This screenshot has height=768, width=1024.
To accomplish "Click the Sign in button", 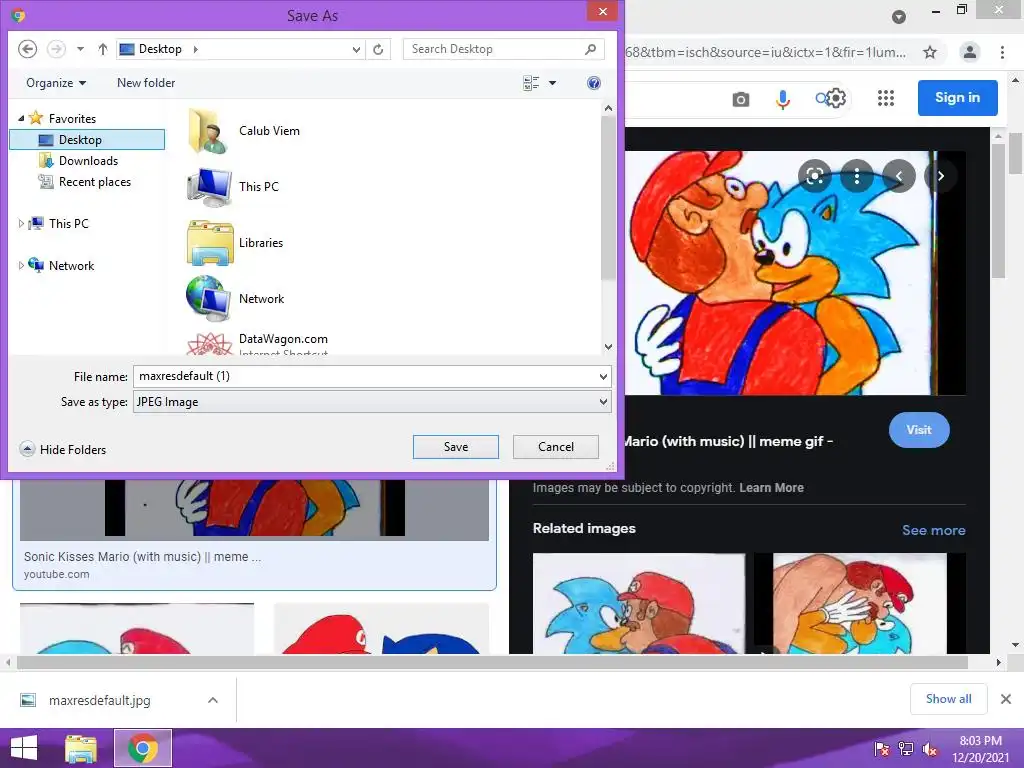I will click(x=957, y=98).
